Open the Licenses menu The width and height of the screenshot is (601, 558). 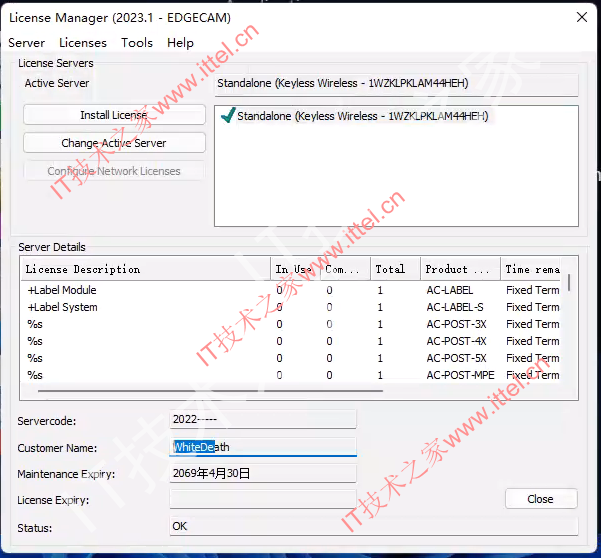point(83,43)
